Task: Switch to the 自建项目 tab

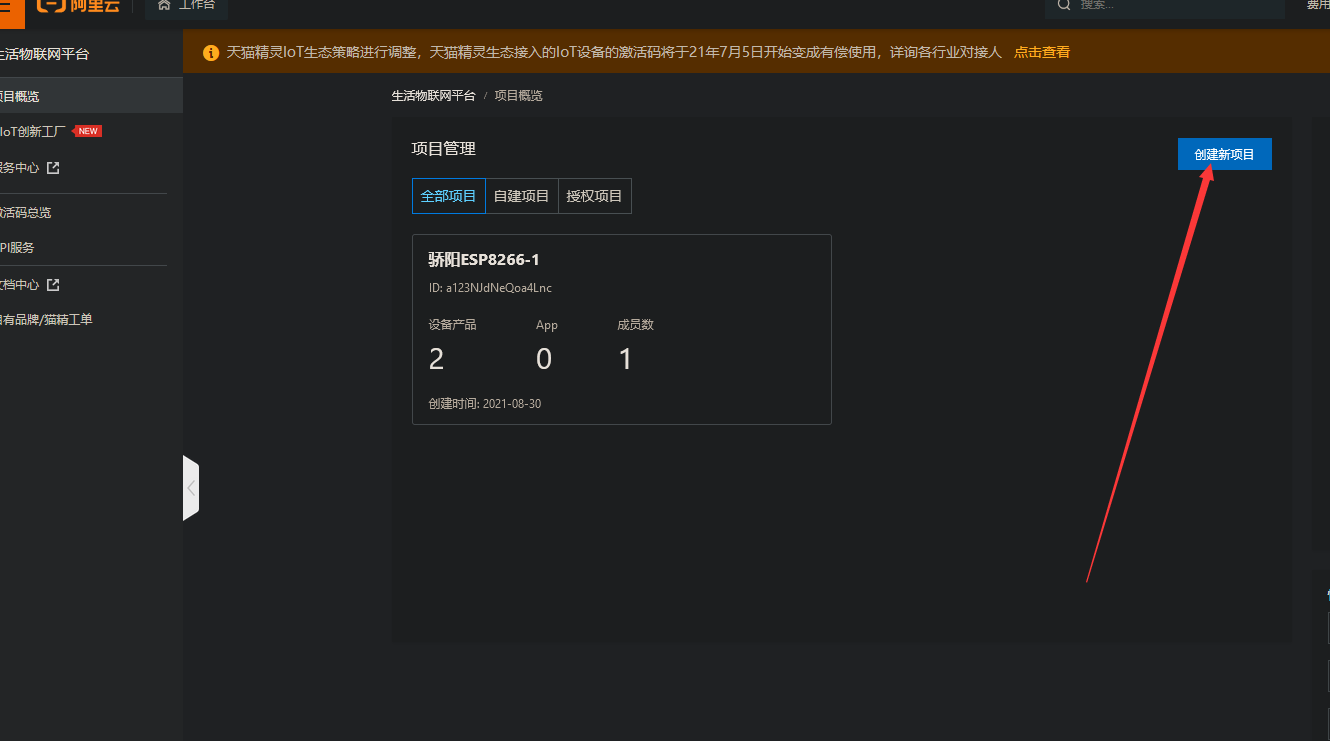Action: pyautogui.click(x=522, y=196)
